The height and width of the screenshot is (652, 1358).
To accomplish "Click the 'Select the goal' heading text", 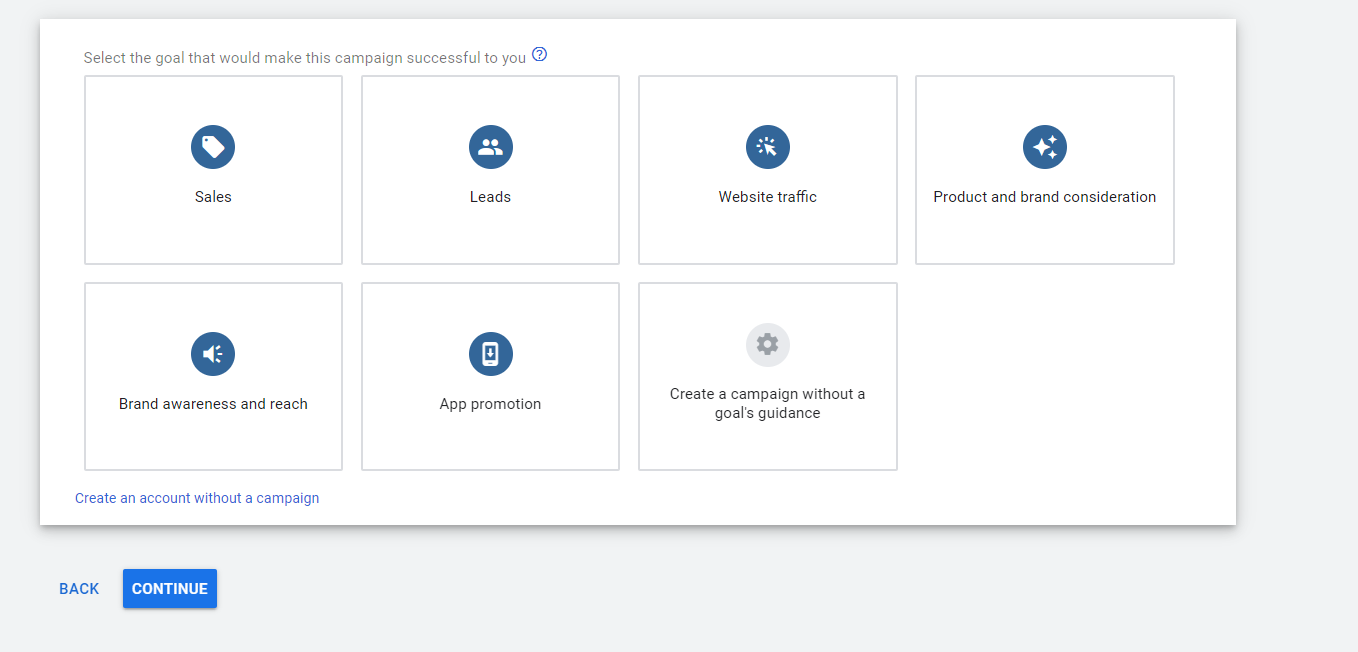I will (304, 58).
